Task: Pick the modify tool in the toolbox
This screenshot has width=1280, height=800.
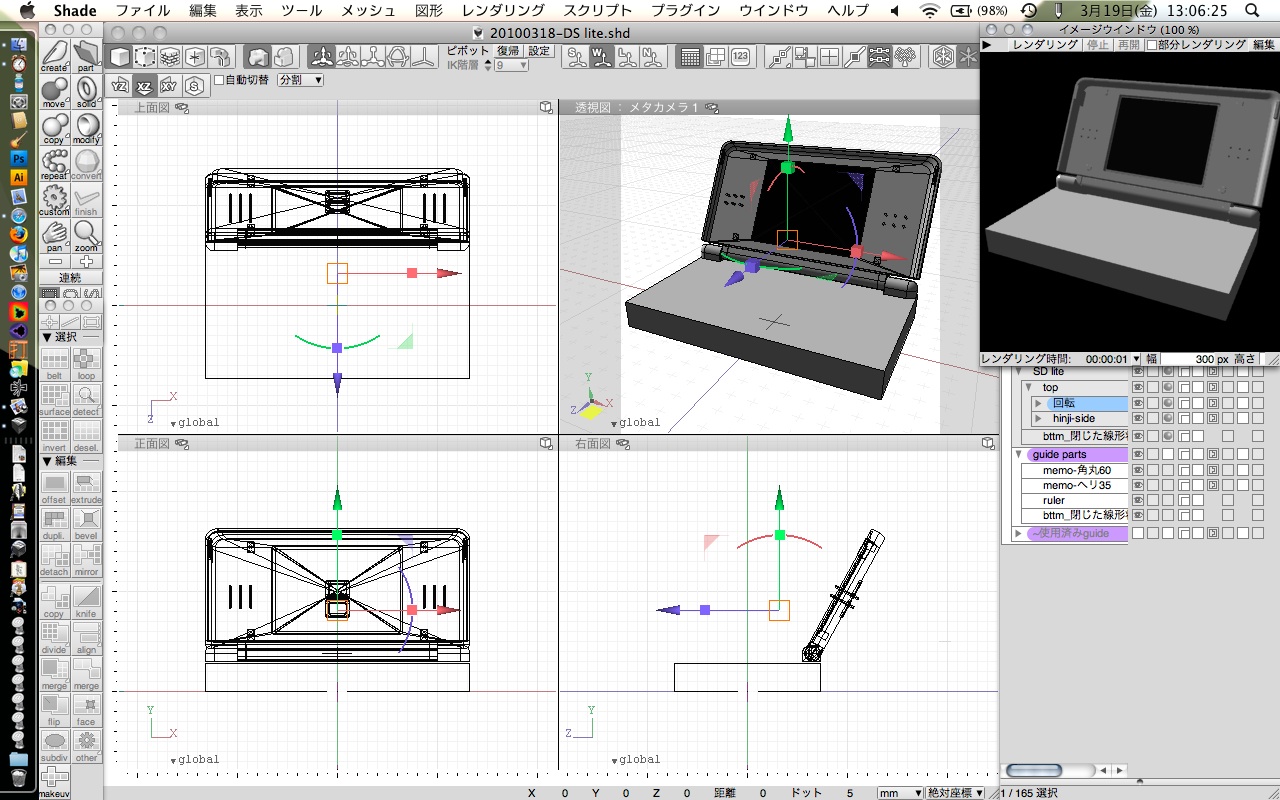Action: (x=87, y=128)
